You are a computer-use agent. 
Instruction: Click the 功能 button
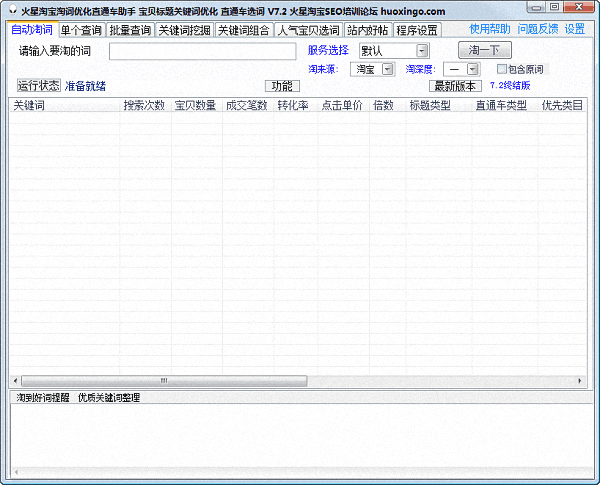(282, 86)
